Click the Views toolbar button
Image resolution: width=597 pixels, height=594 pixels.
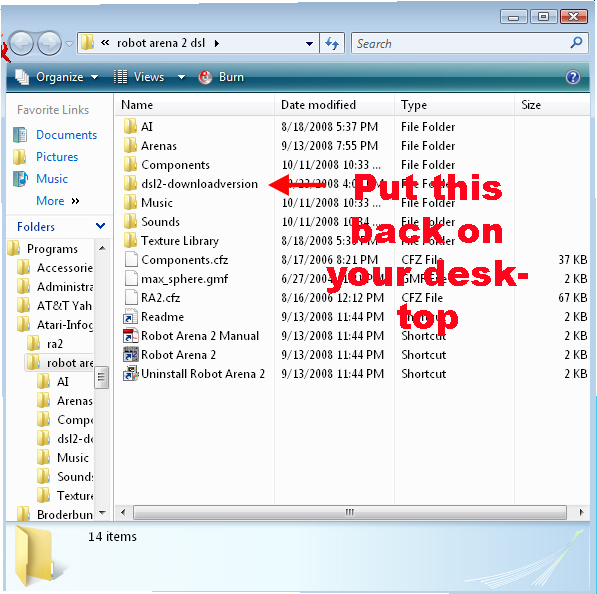coord(139,77)
